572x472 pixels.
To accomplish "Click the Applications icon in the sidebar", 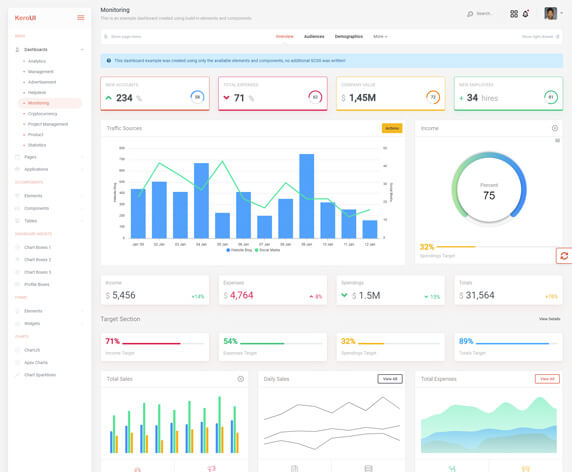I will click(17, 169).
